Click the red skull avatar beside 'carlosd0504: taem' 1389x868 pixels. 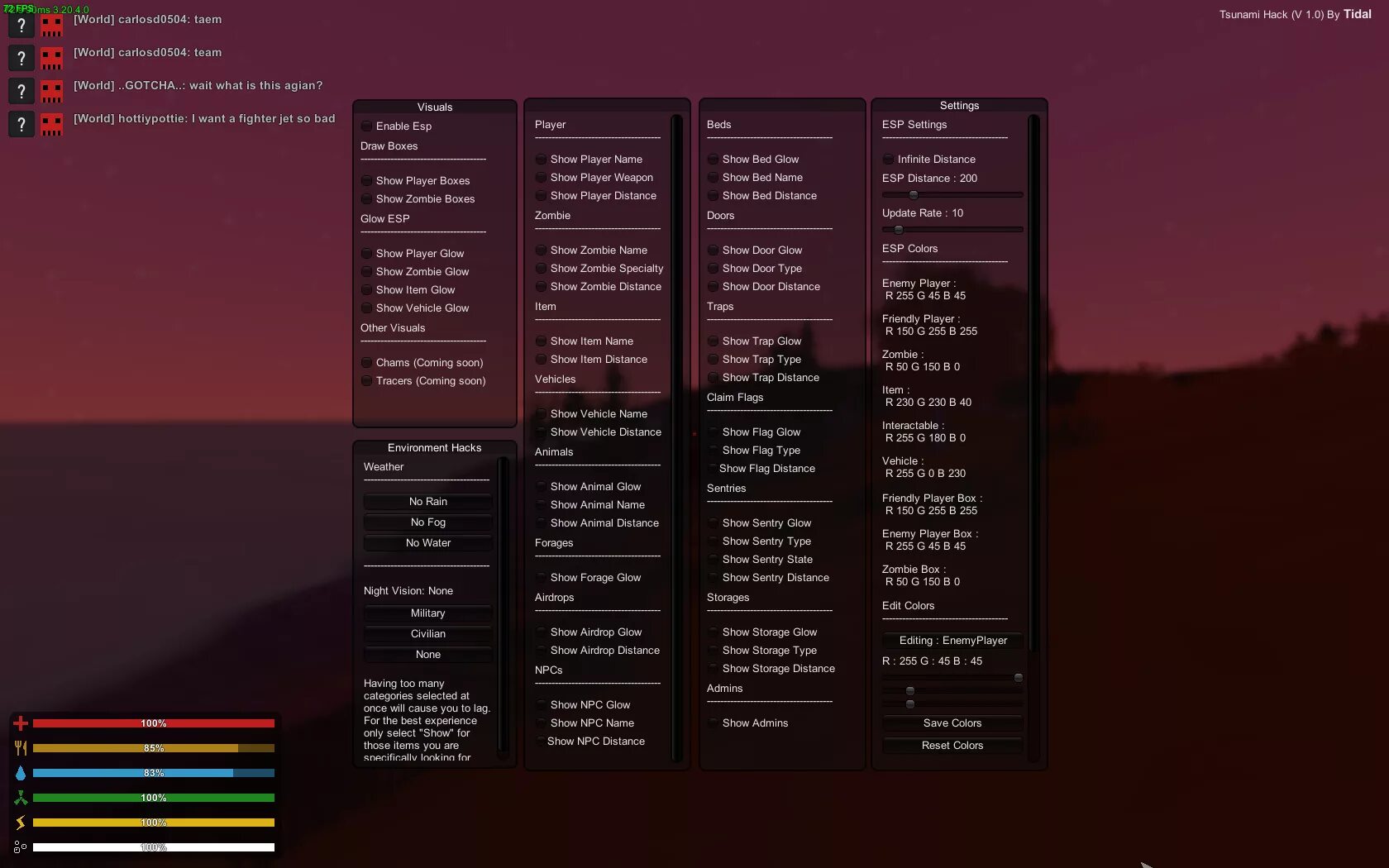(51, 25)
